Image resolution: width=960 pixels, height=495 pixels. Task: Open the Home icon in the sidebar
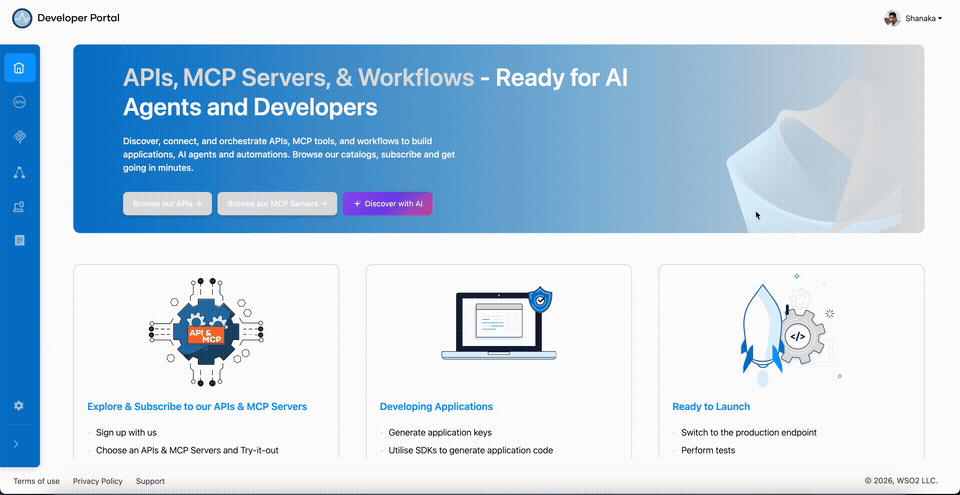(20, 68)
